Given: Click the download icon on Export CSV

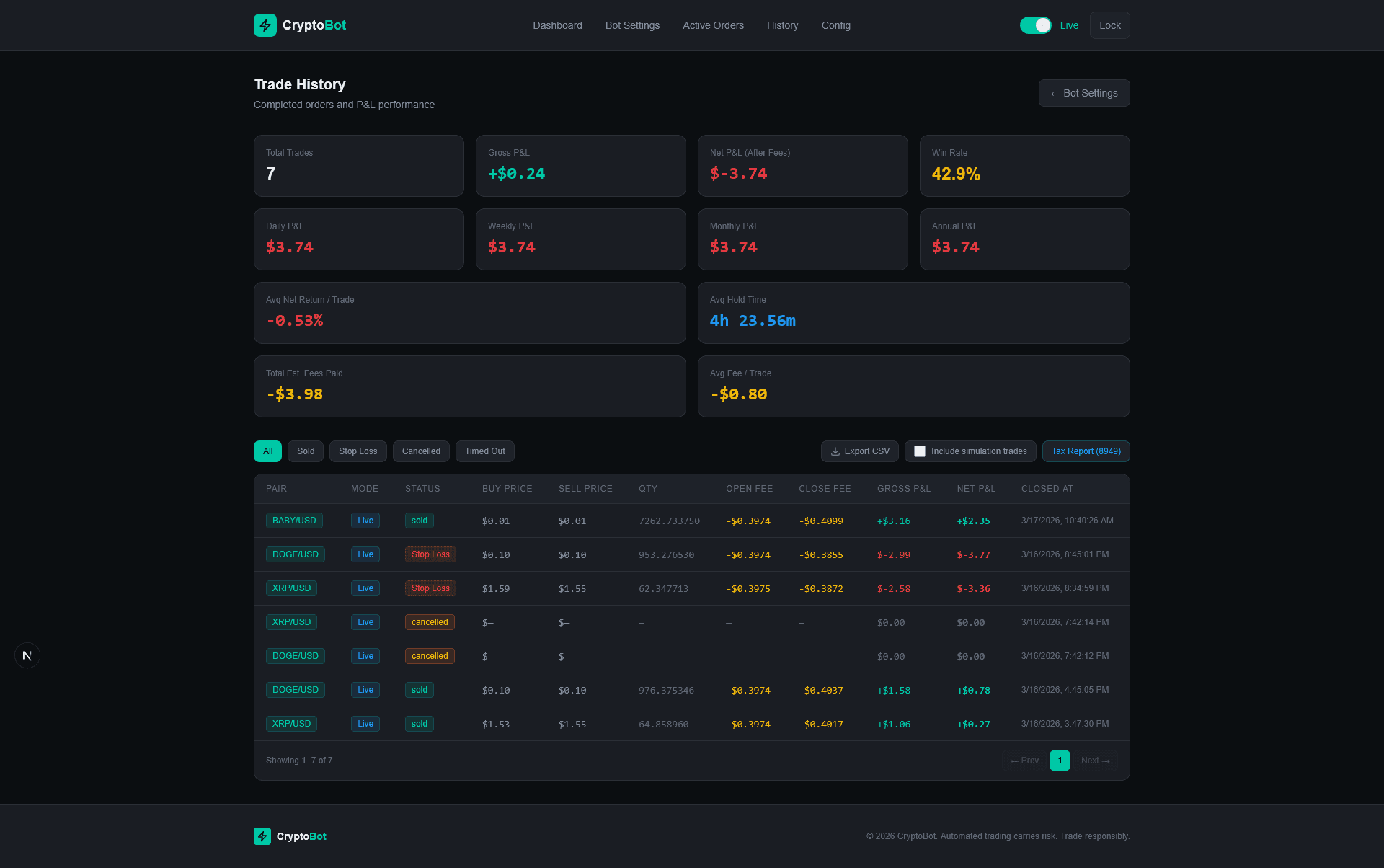Looking at the screenshot, I should click(x=835, y=451).
